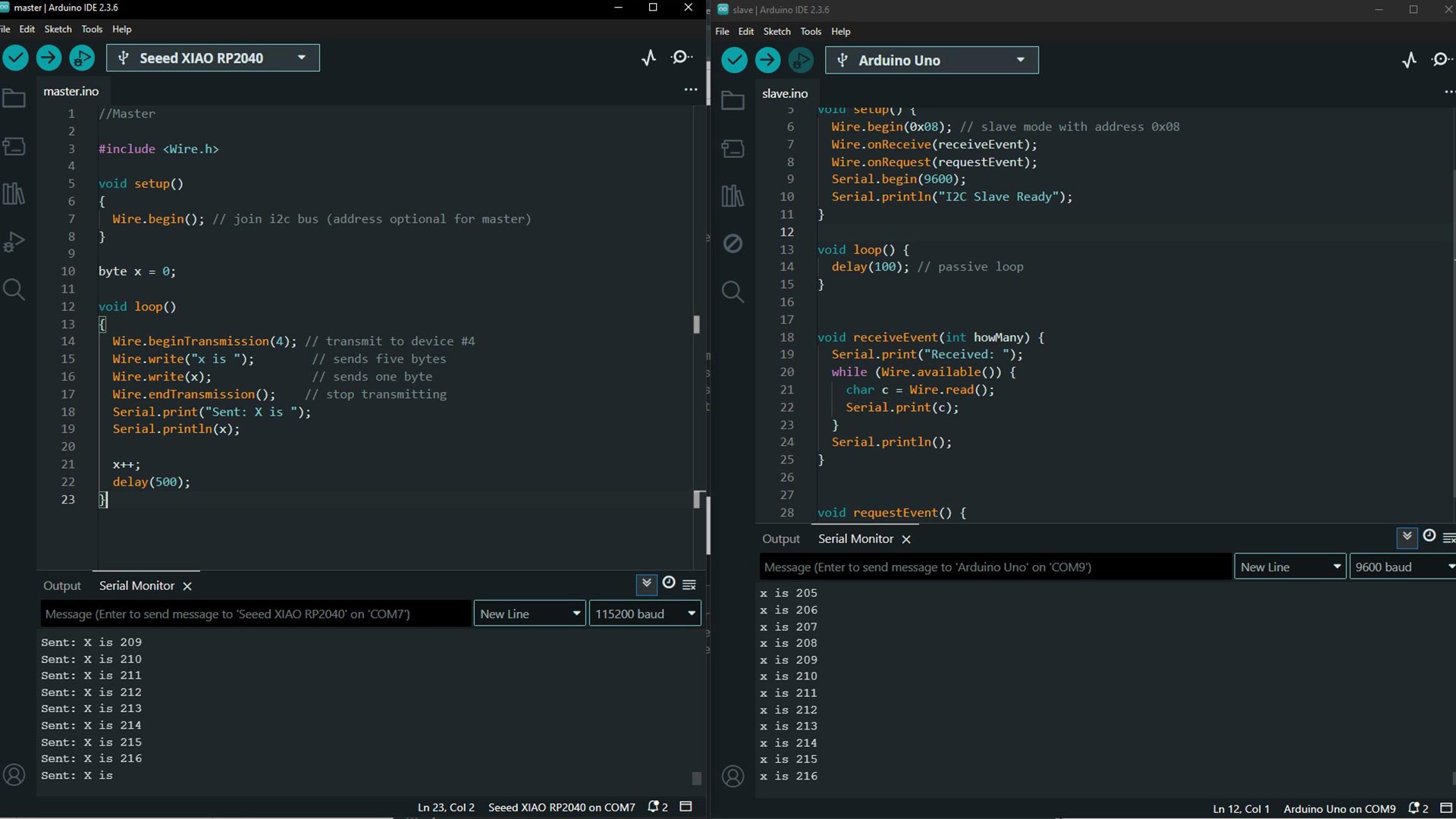Switch to Output tab in master panel
1456x819 pixels.
62,585
